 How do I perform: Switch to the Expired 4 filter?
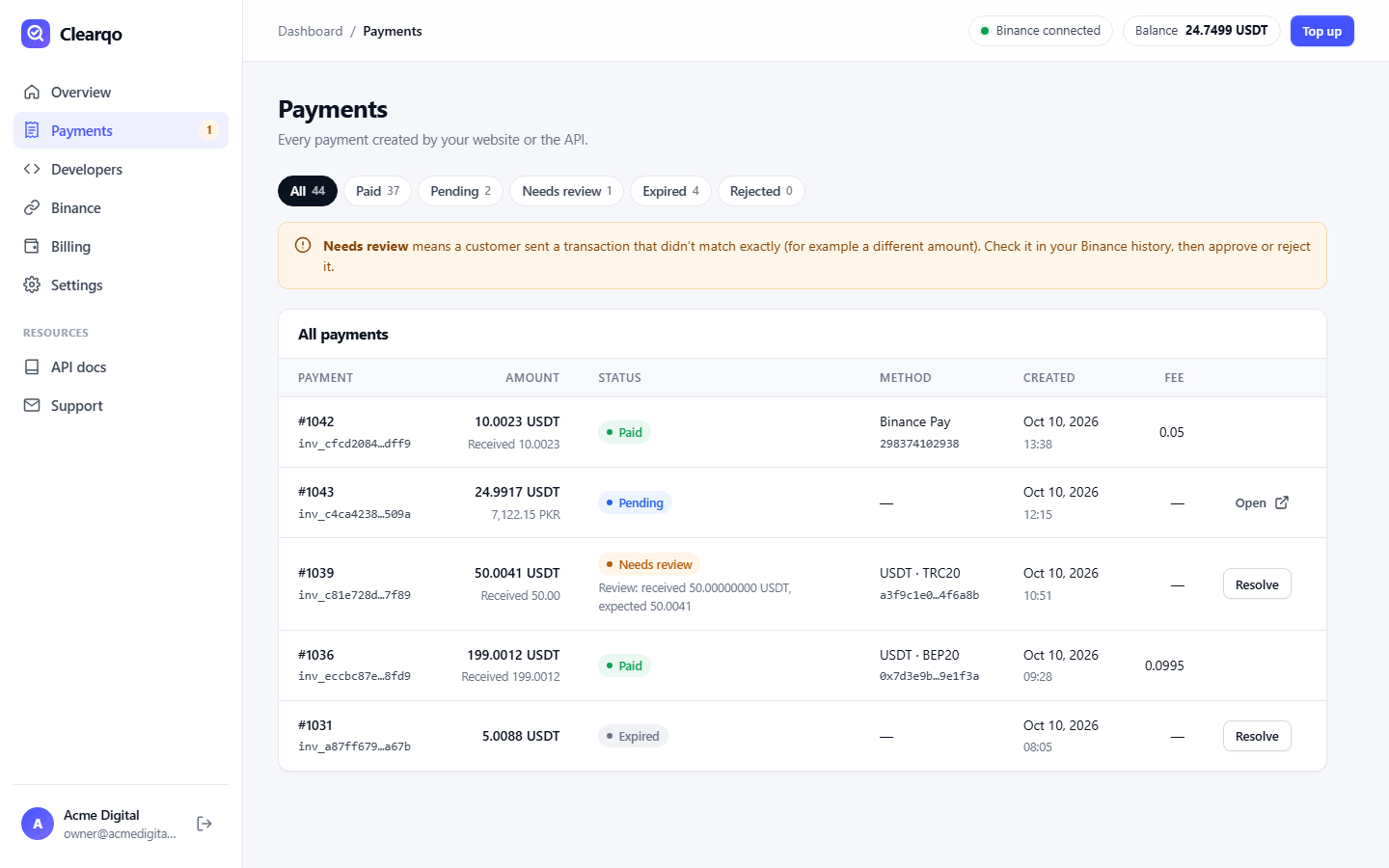tap(670, 191)
